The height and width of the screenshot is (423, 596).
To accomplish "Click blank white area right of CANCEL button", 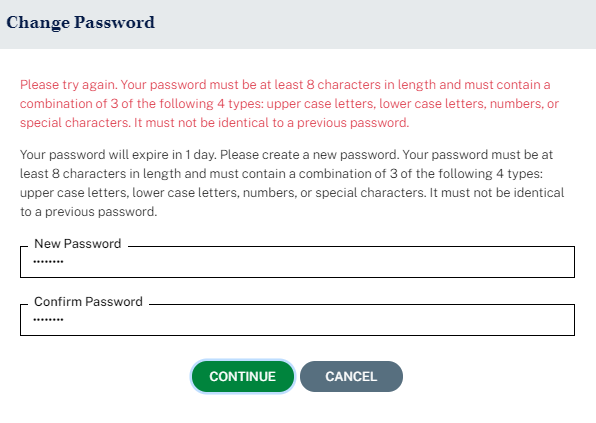I will [x=494, y=376].
